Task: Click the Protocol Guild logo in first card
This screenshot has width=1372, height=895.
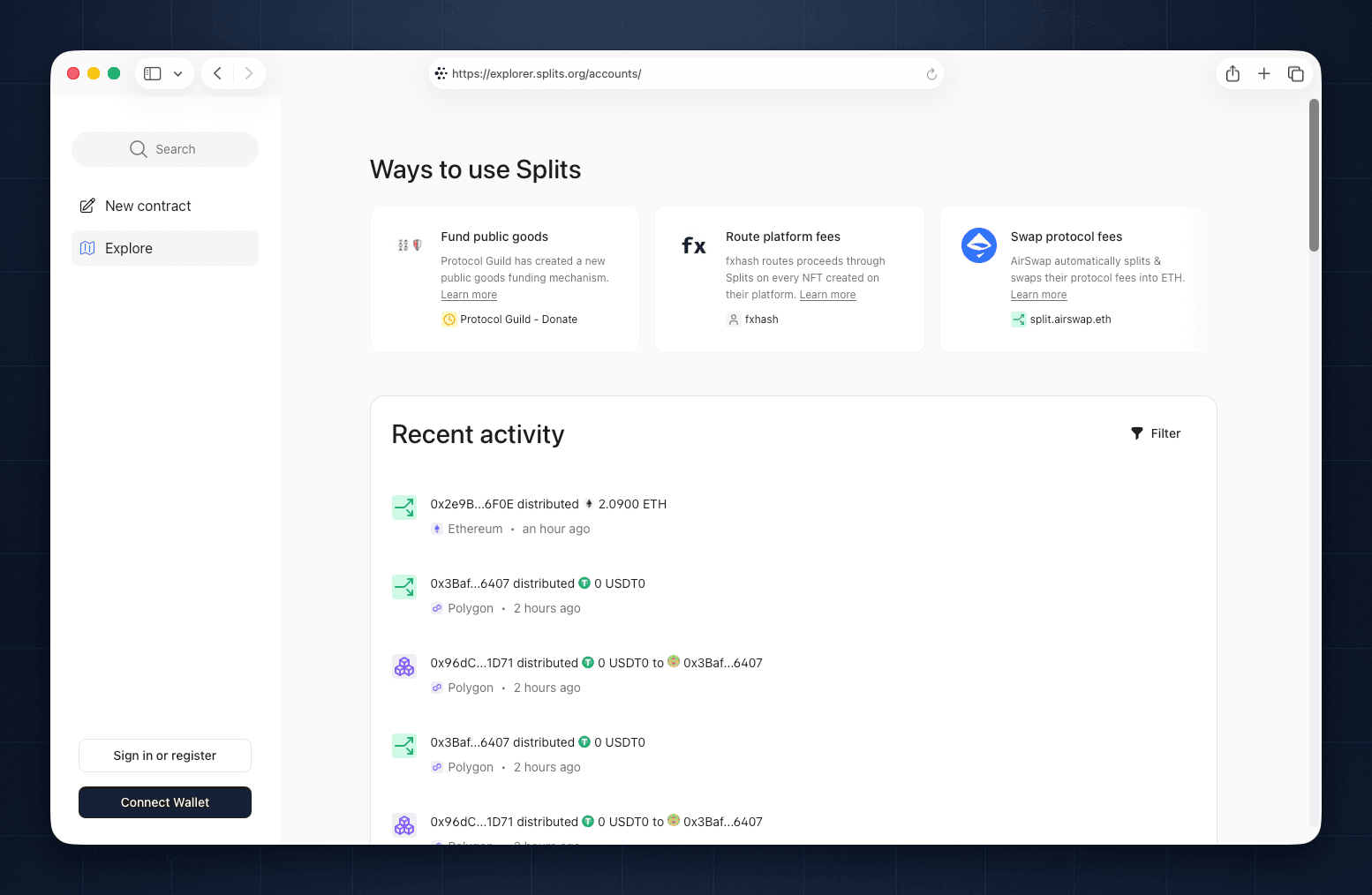Action: 410,244
